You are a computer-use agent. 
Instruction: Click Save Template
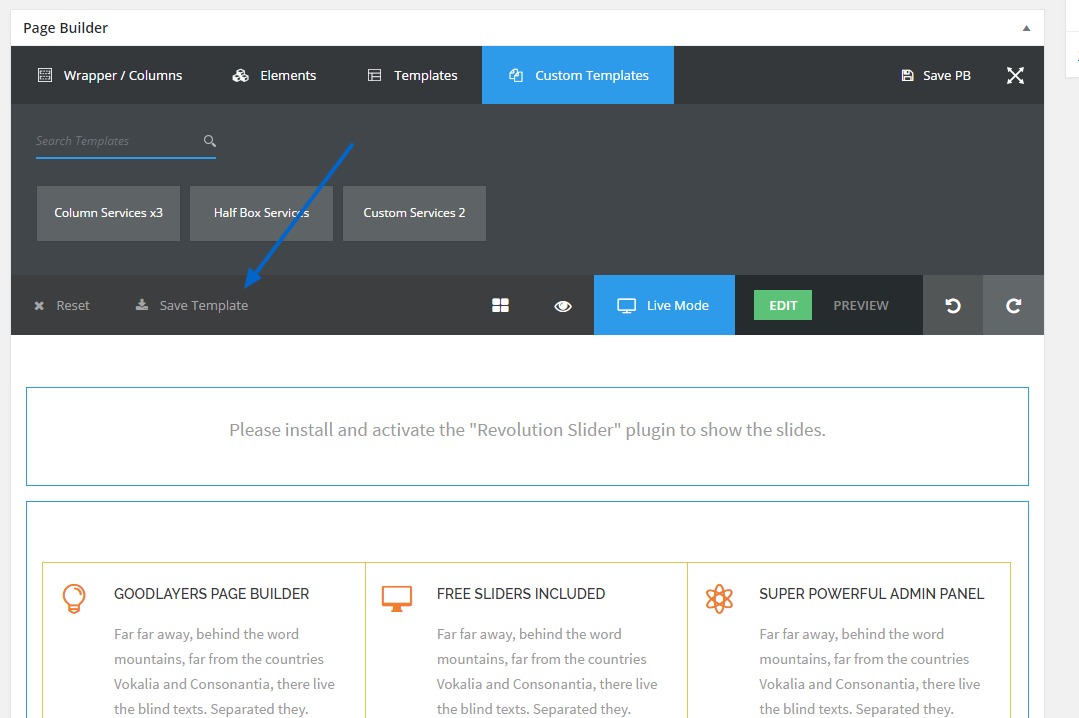tap(192, 306)
